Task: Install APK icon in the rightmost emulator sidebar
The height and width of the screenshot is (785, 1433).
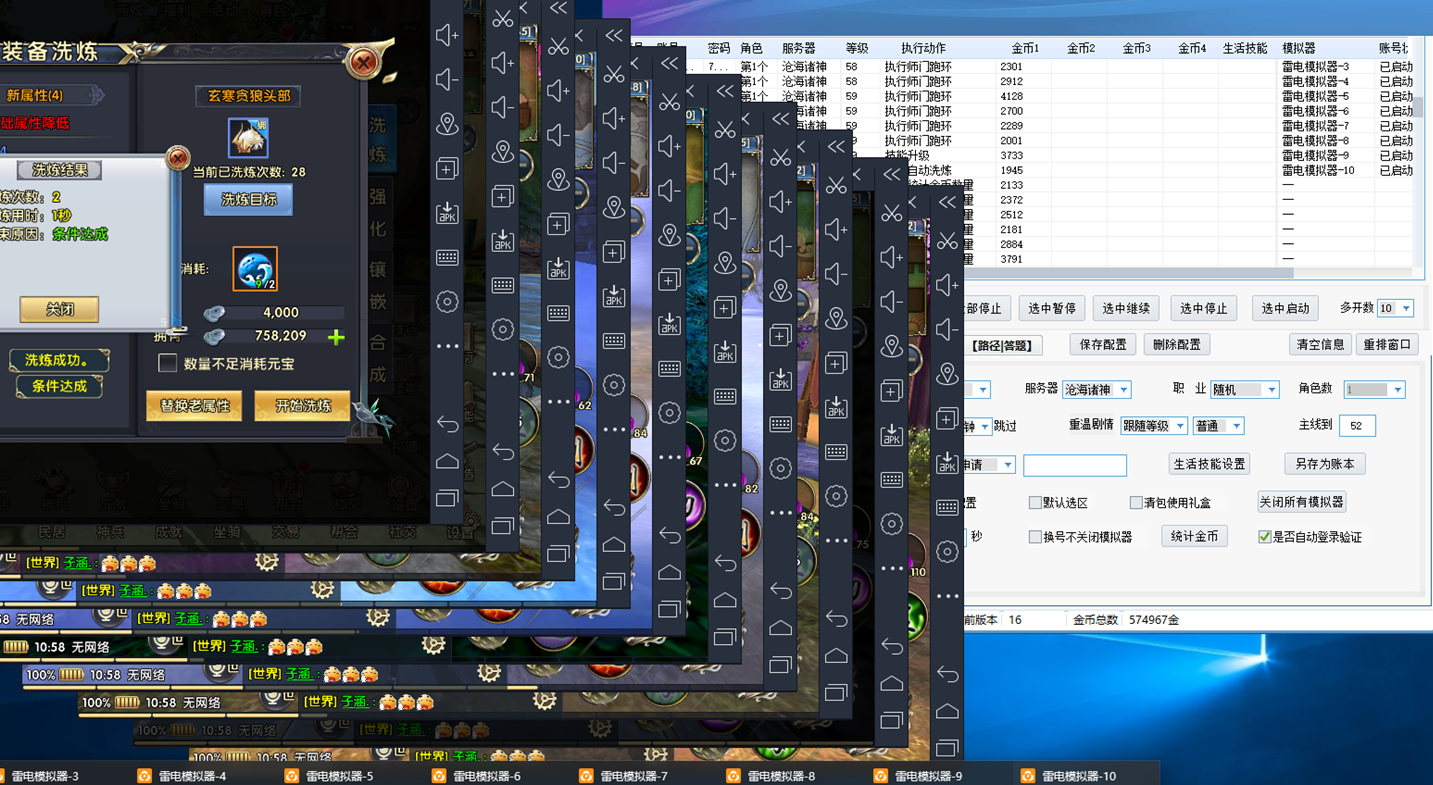Action: click(947, 463)
